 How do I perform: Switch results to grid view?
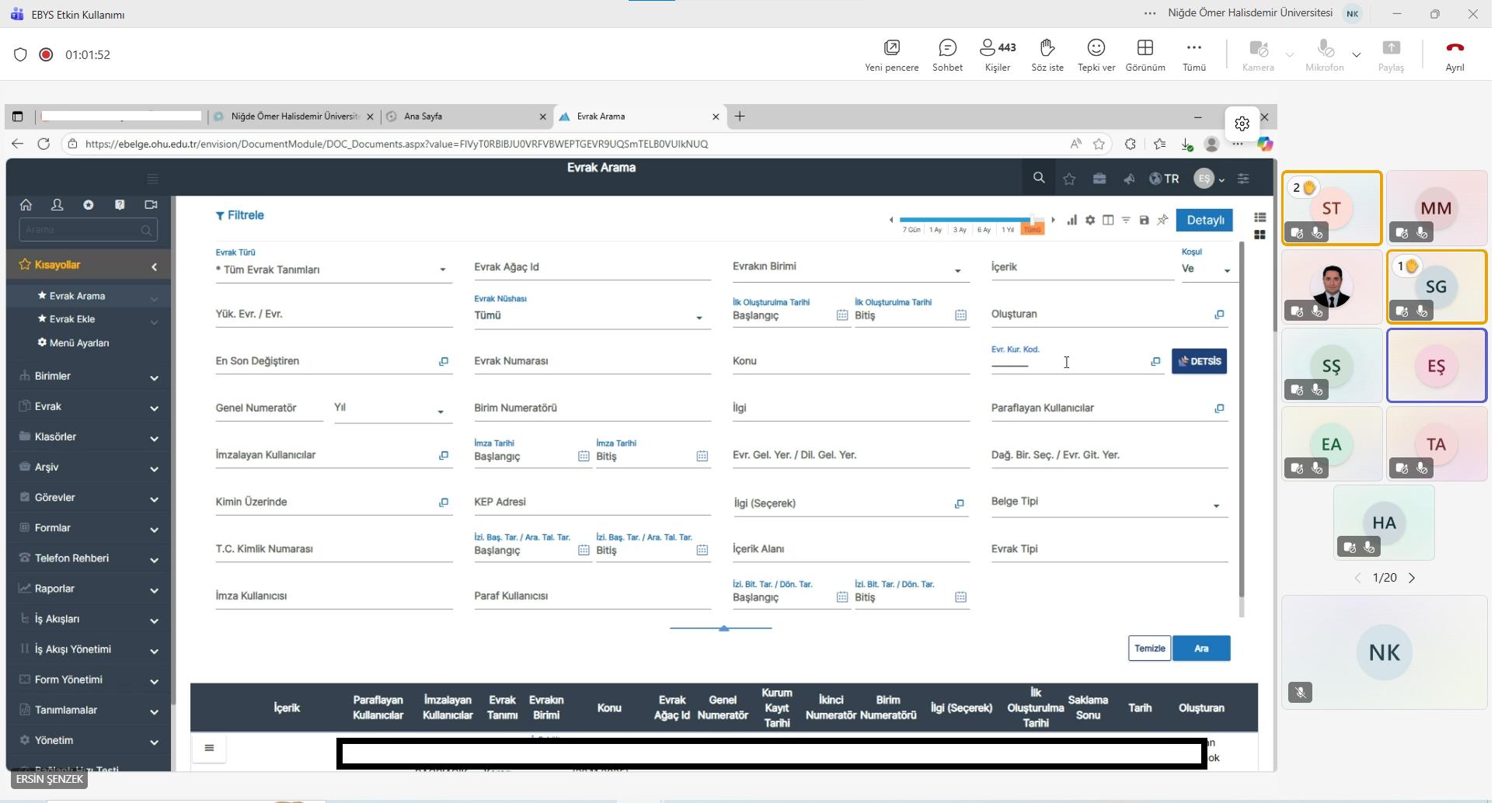pos(1259,235)
